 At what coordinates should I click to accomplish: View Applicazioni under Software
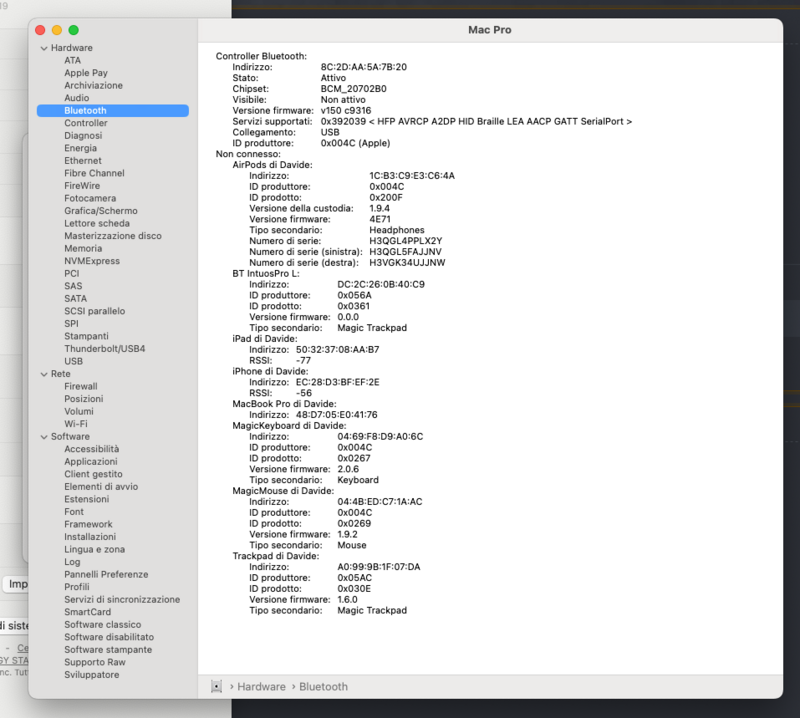[x=91, y=462]
